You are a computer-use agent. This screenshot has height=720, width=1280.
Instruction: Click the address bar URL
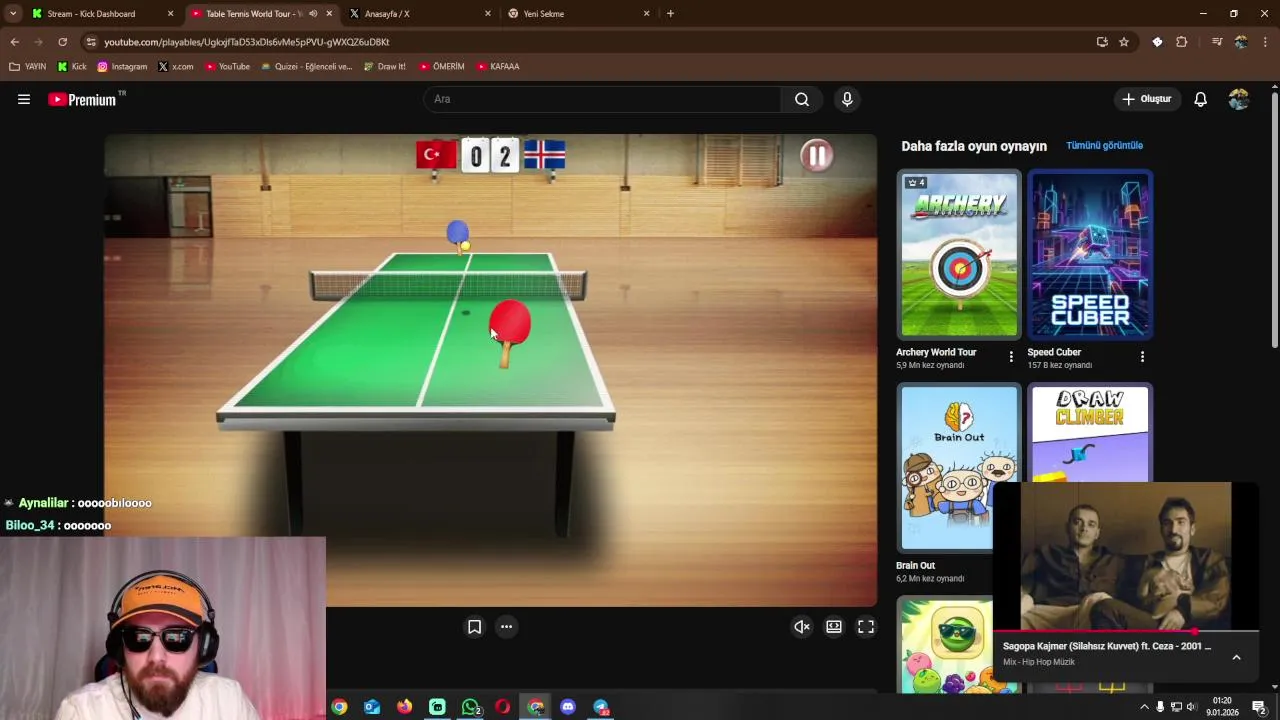(246, 42)
